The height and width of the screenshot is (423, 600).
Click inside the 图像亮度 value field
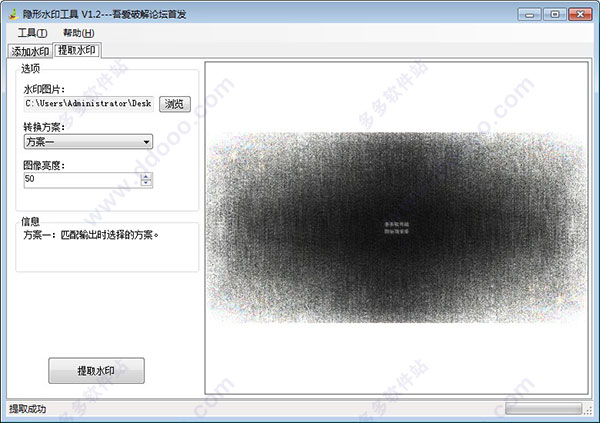tap(82, 180)
